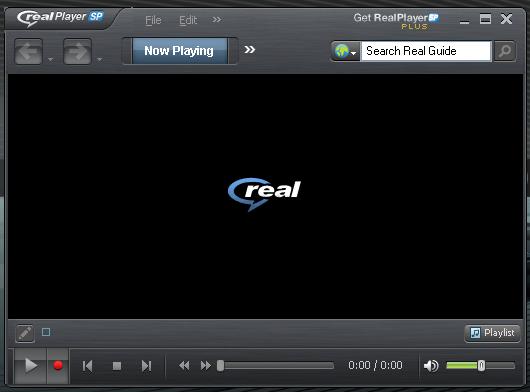Click the magnifier search button
Image resolution: width=530 pixels, height=392 pixels.
pos(505,51)
